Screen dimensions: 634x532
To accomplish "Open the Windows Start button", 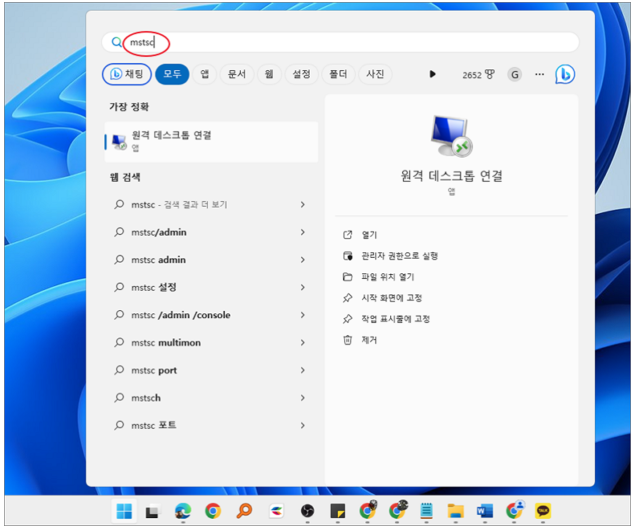I will 124,512.
